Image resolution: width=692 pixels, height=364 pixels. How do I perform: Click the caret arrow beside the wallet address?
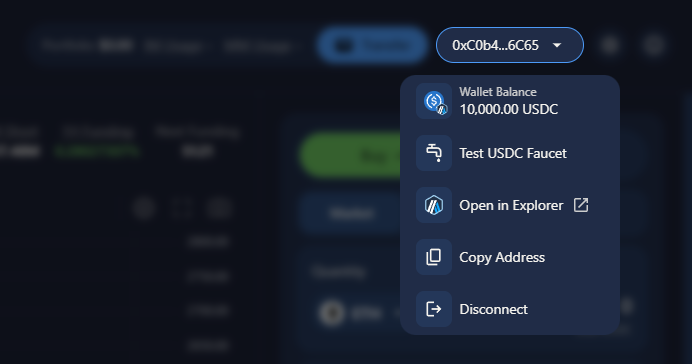point(557,45)
